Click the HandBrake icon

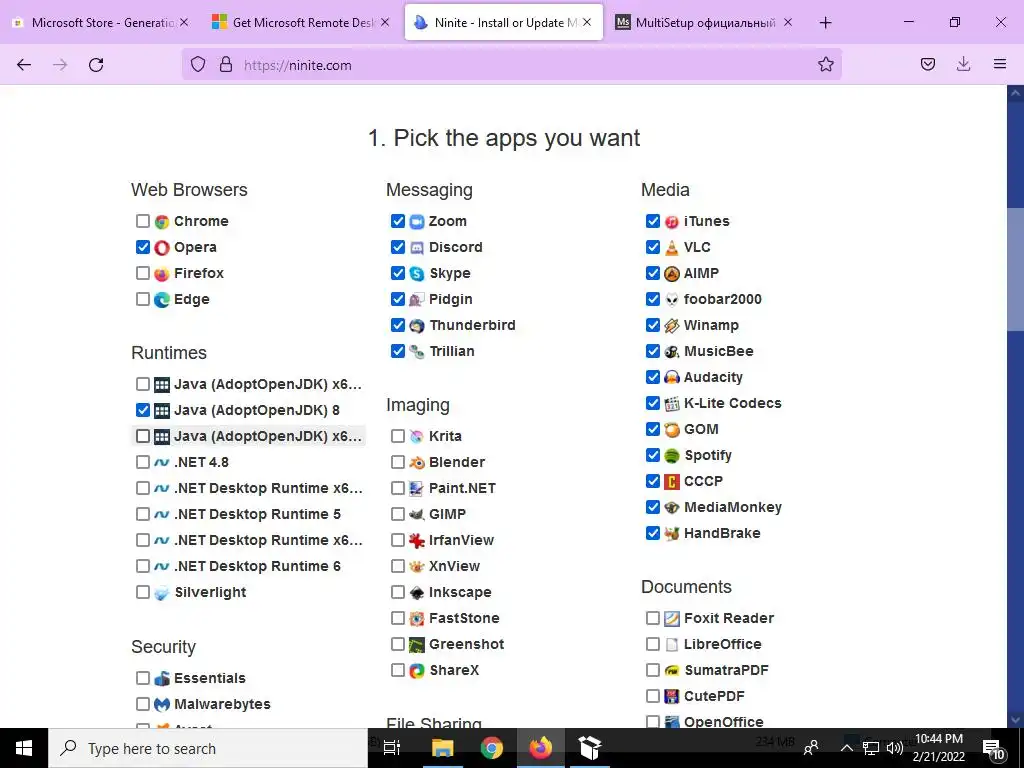(x=672, y=534)
